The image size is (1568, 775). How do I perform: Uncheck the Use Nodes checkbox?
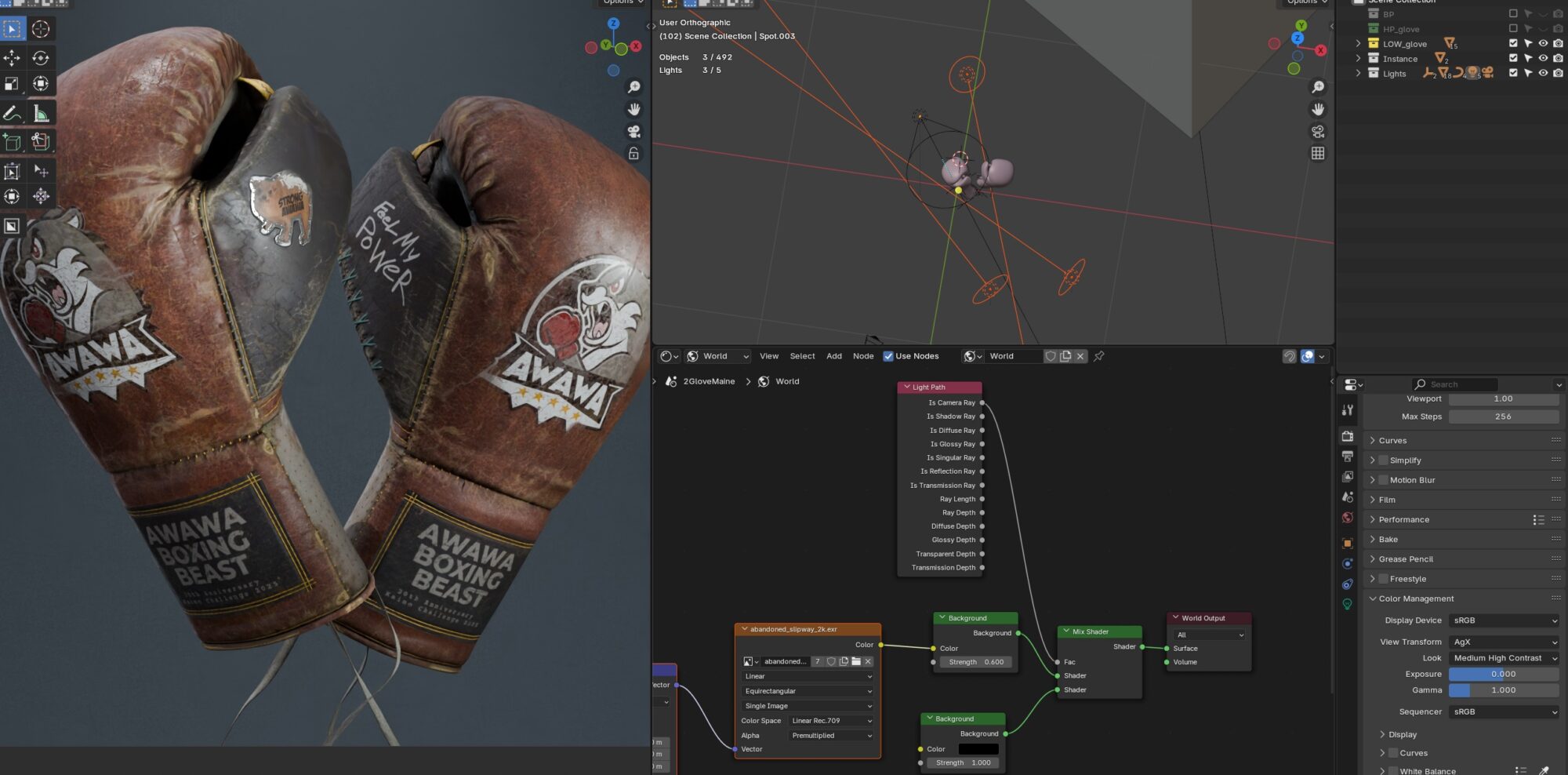click(x=888, y=356)
